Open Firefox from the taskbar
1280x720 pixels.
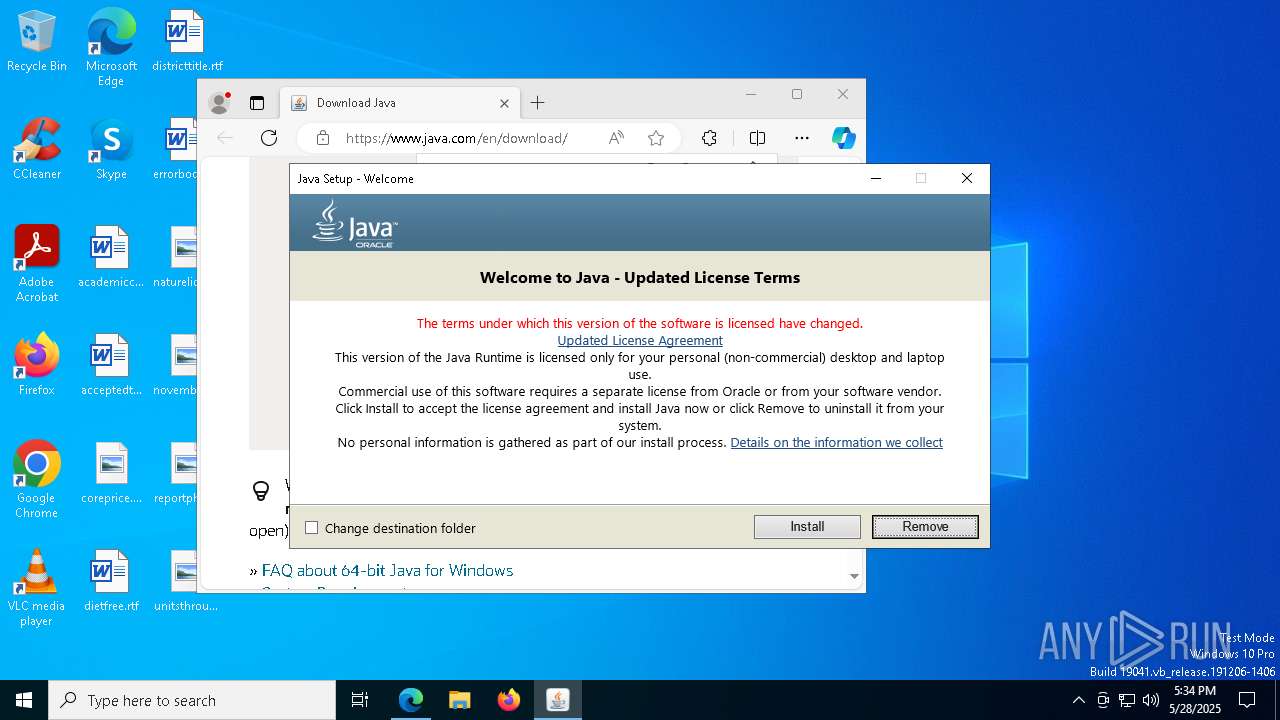pos(509,700)
